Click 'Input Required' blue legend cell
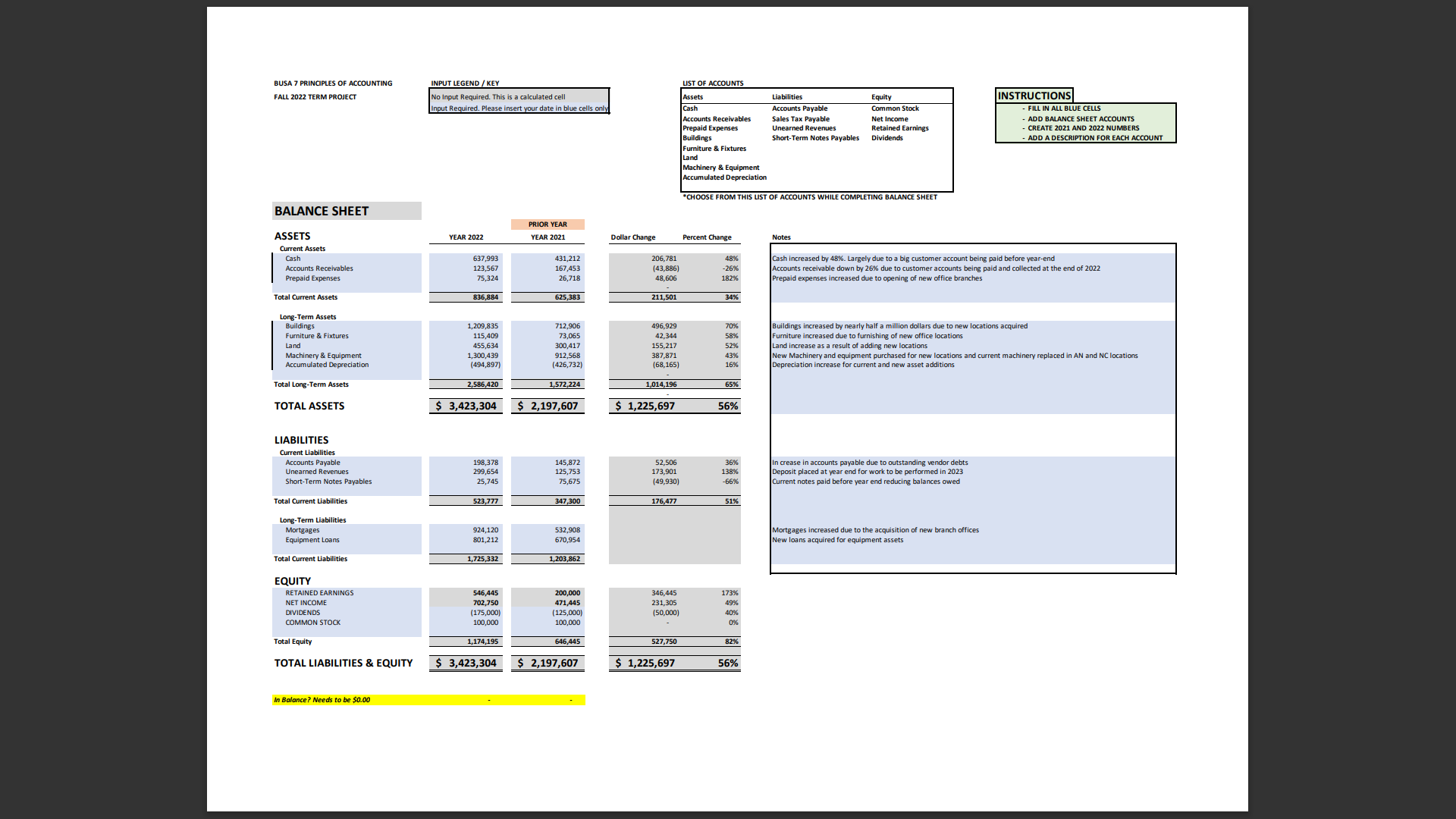Image resolution: width=1456 pixels, height=819 pixels. tap(519, 108)
